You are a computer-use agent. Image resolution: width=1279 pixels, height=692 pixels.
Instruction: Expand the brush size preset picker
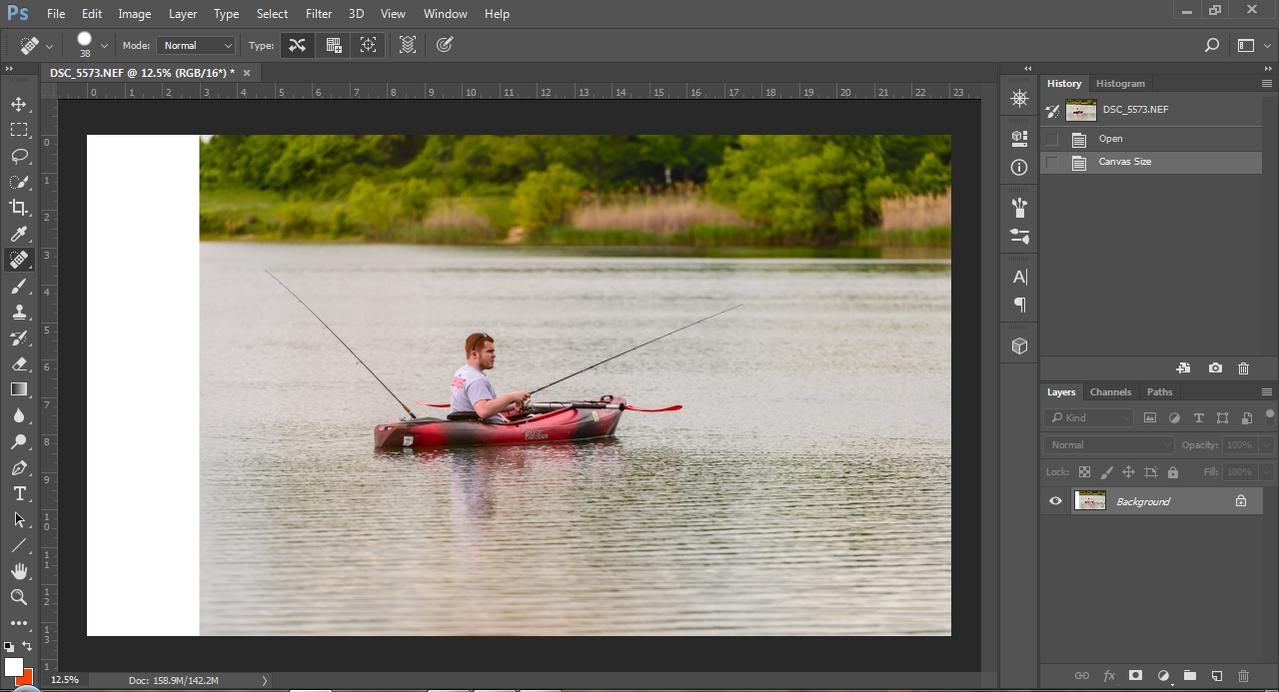pyautogui.click(x=104, y=45)
